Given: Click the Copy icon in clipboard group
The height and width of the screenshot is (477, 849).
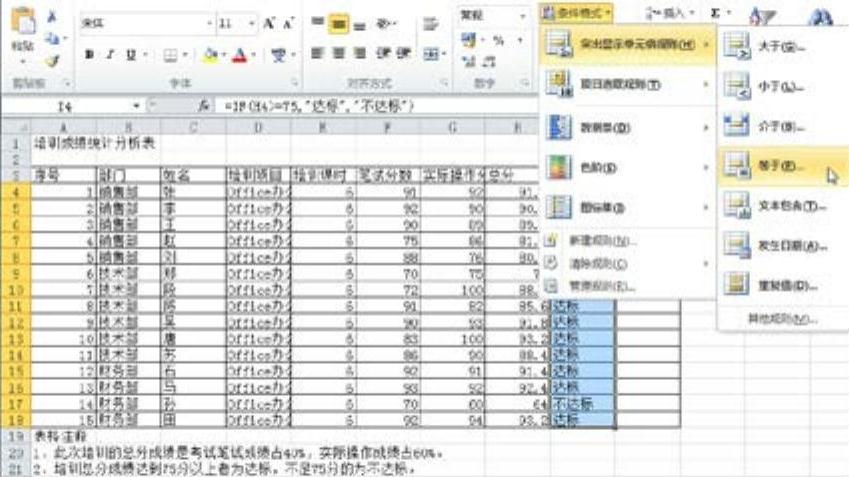Looking at the screenshot, I should point(53,38).
